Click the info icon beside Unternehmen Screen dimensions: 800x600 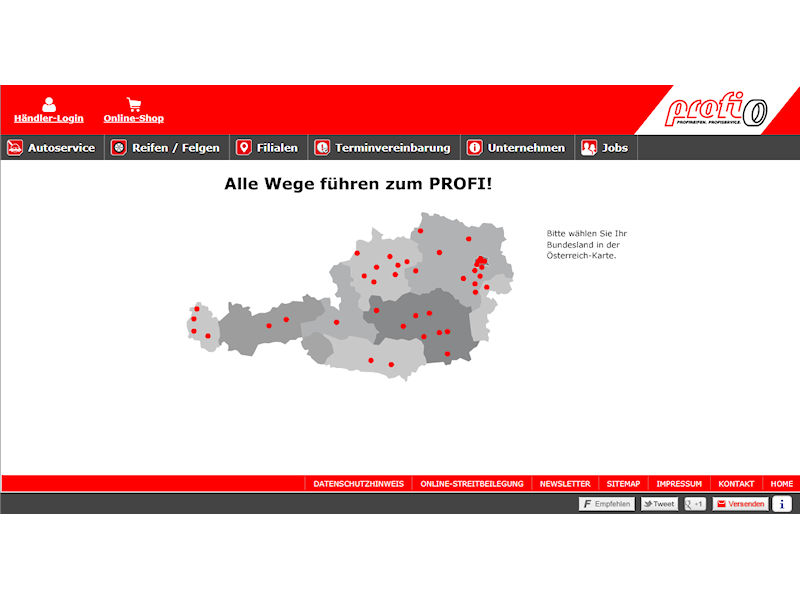click(x=474, y=148)
